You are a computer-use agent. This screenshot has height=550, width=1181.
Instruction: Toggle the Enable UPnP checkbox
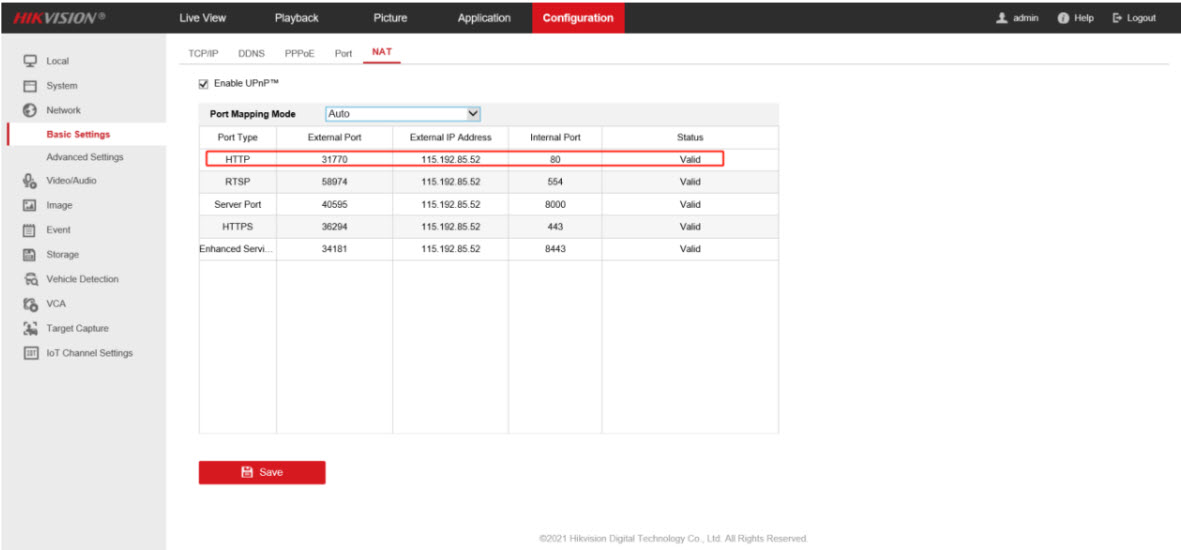point(204,83)
